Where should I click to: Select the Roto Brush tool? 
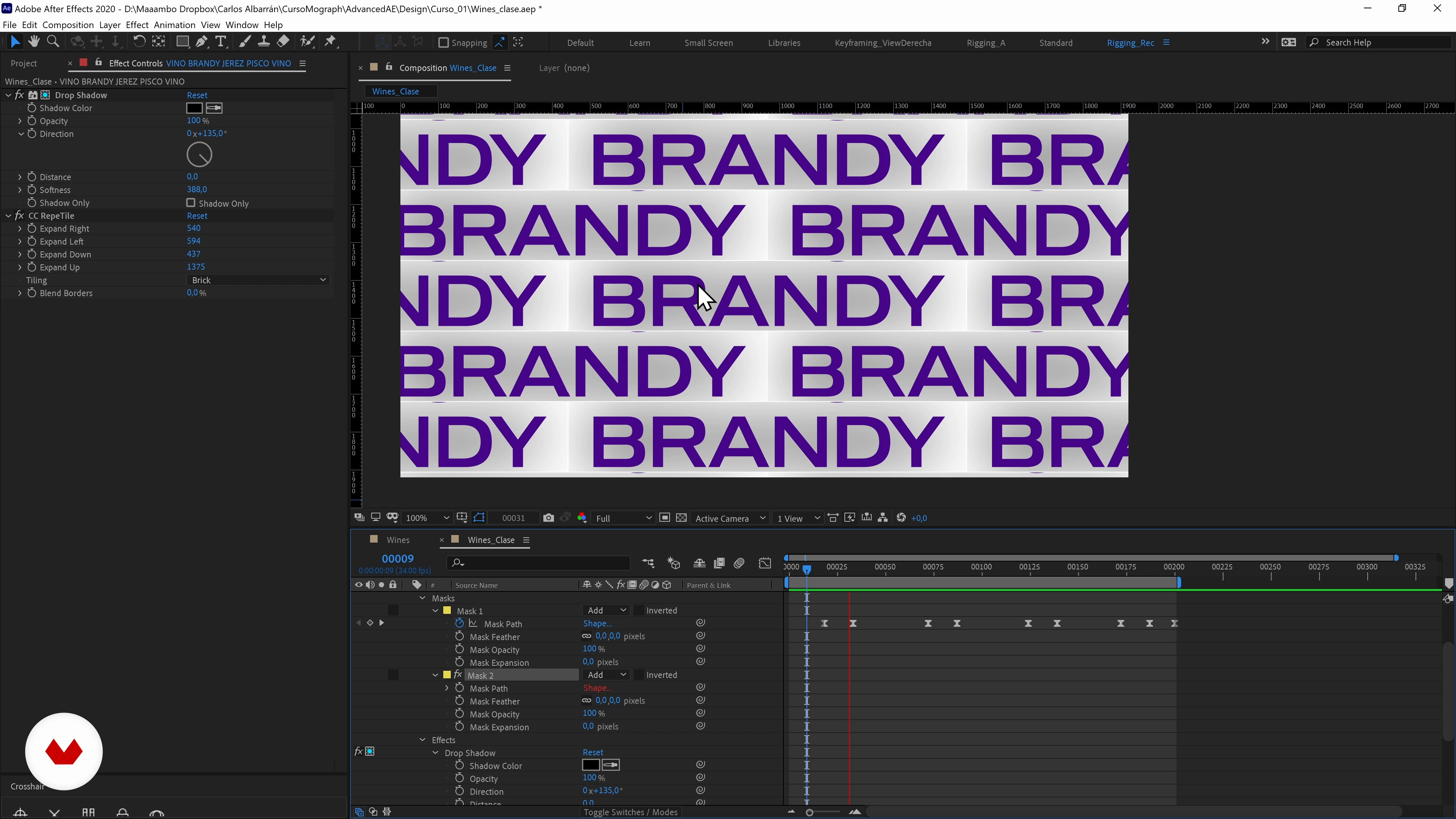tap(308, 41)
